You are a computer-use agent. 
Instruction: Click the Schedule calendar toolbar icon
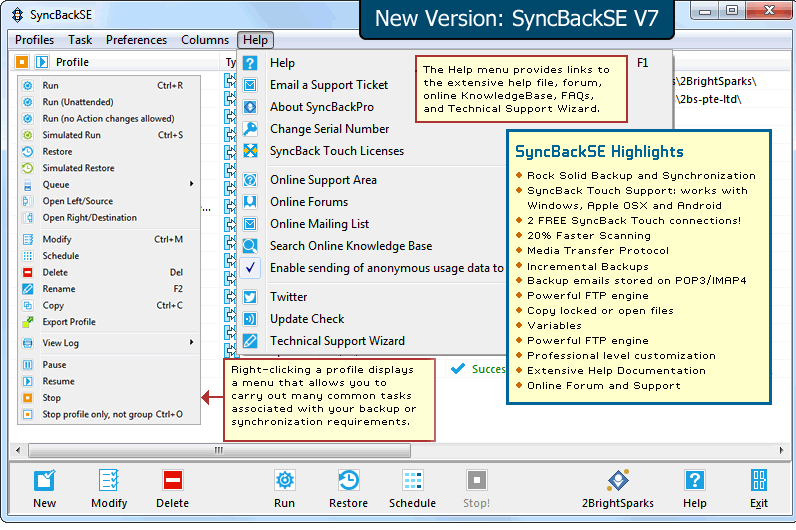coord(413,480)
